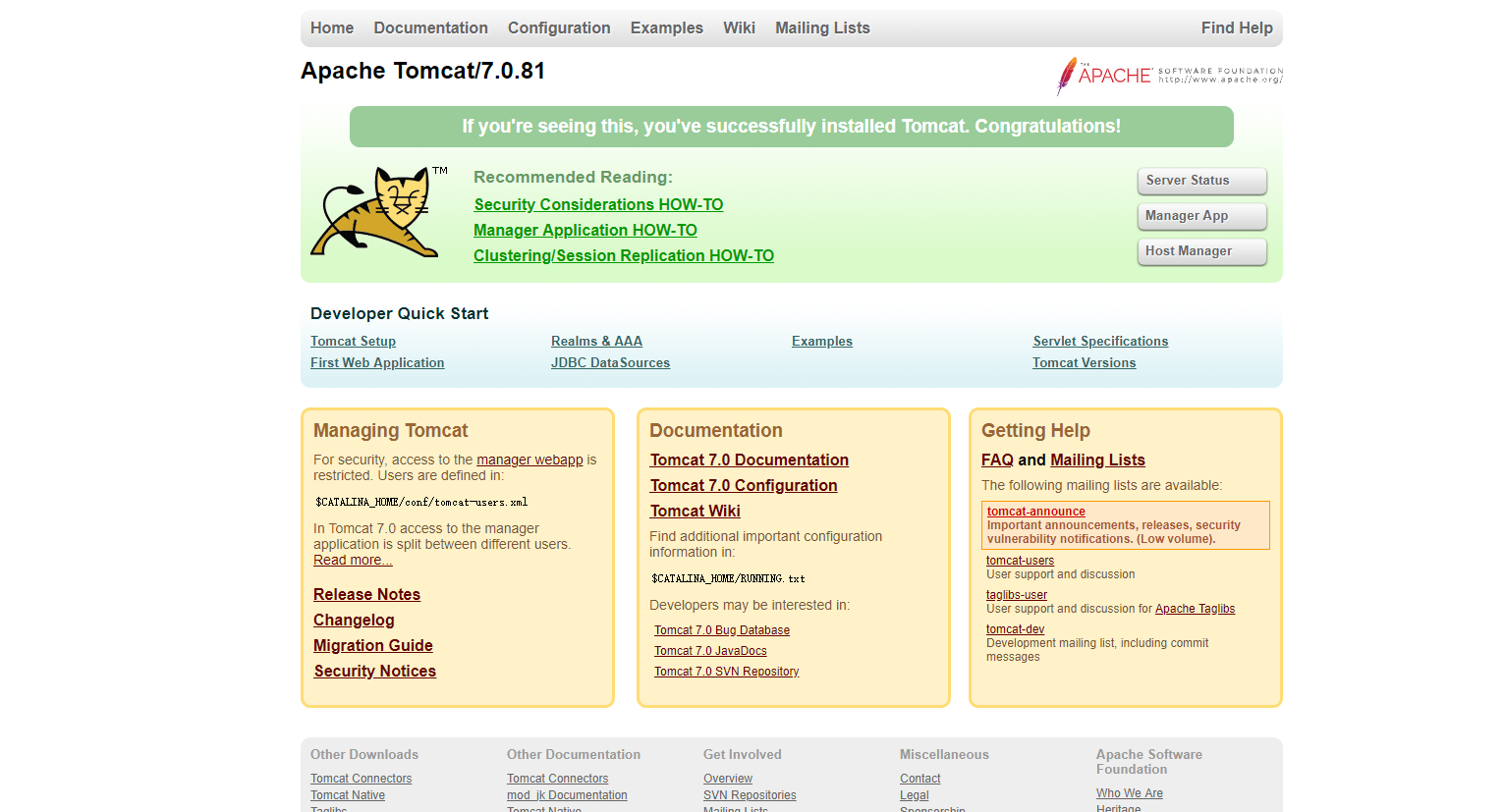The width and height of the screenshot is (1504, 812).
Task: Open the tomcat-users mailing list link
Action: tap(1020, 561)
